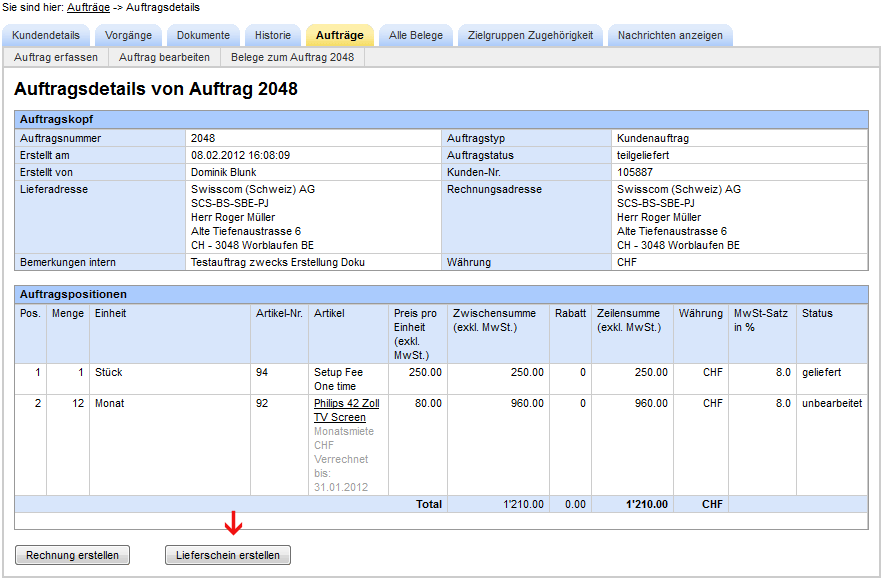885x581 pixels.
Task: Click the Setup Fee One time article
Action: pos(339,379)
